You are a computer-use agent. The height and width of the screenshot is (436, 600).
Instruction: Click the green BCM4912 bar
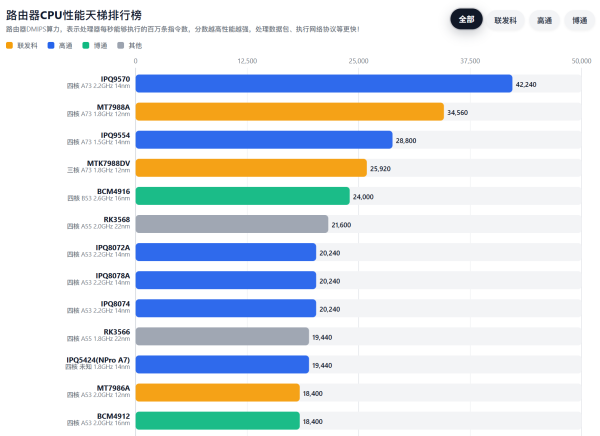coord(217,420)
